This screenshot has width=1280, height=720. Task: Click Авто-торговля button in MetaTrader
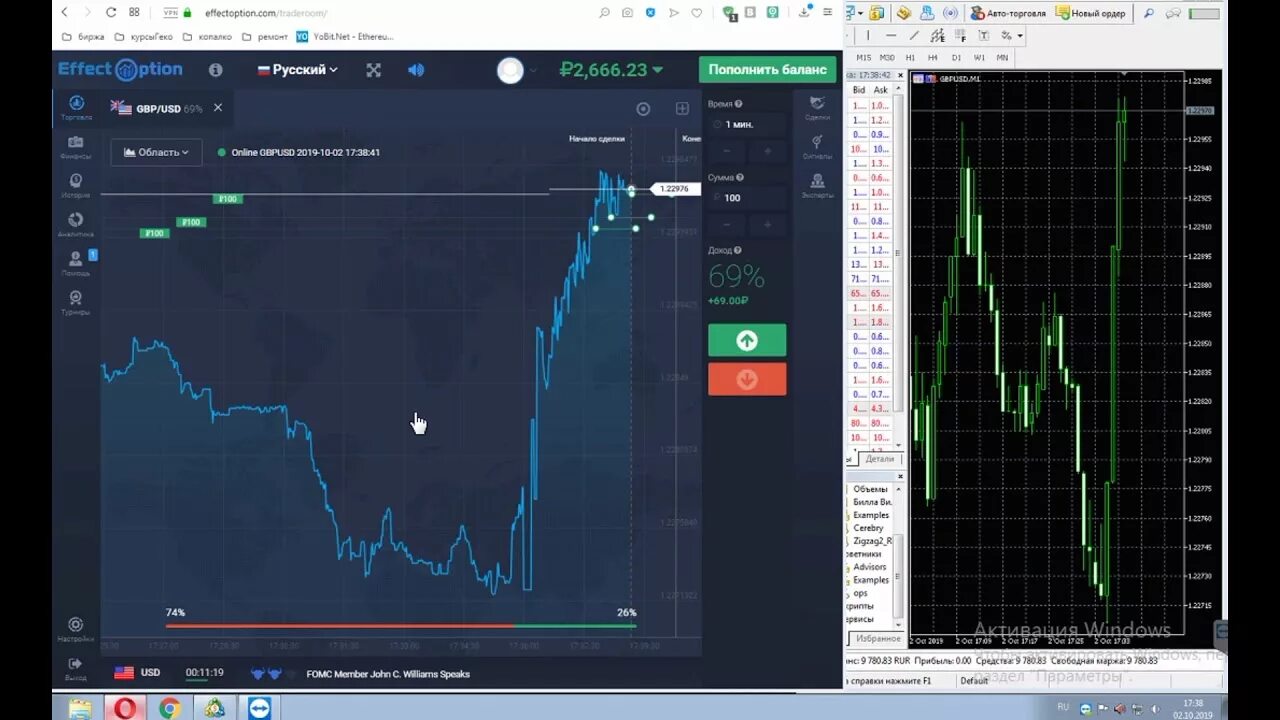click(1008, 13)
